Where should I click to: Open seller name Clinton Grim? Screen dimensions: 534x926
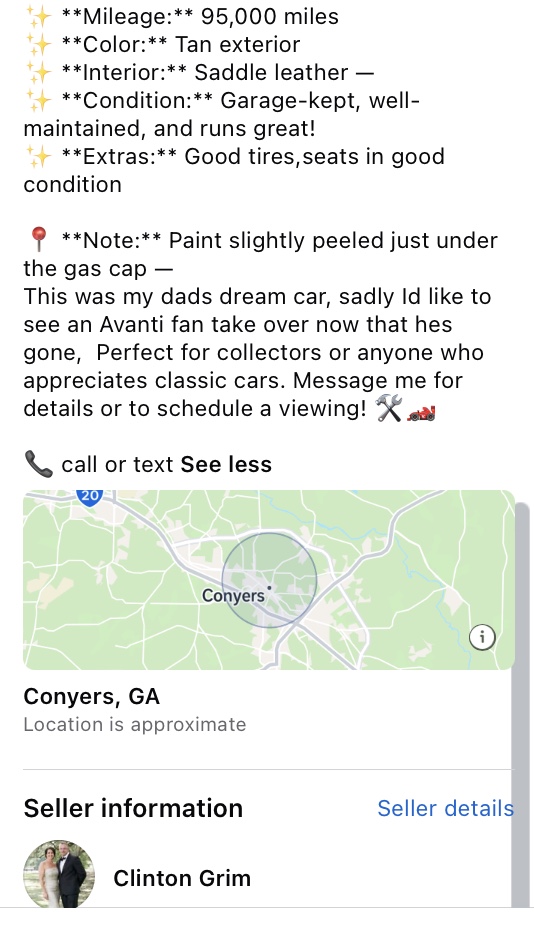[182, 878]
